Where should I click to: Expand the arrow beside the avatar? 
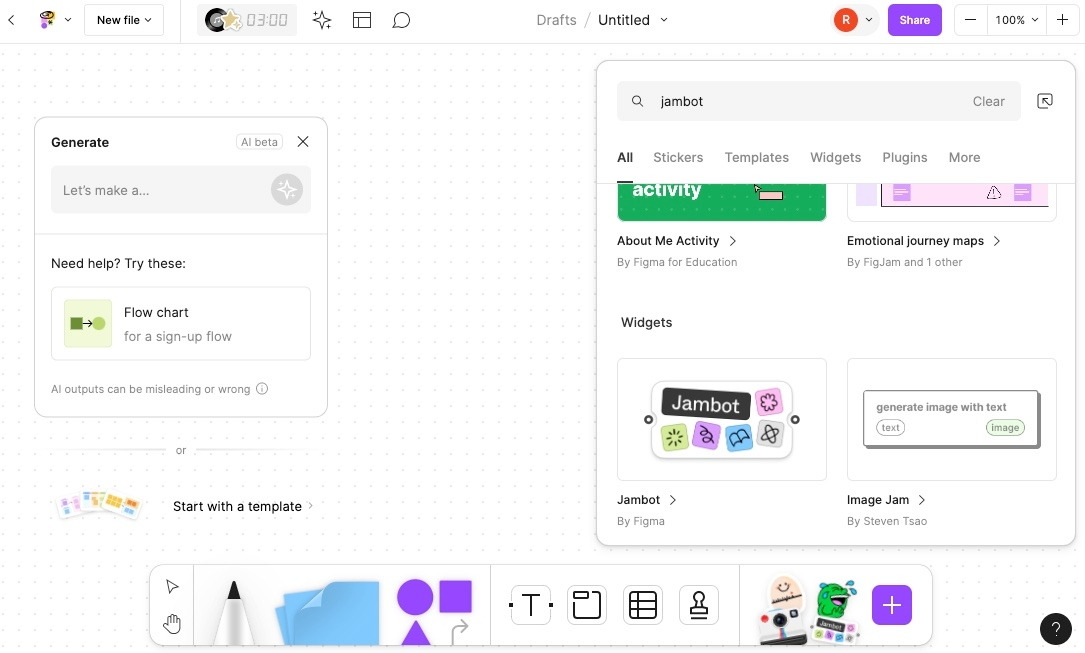click(869, 20)
